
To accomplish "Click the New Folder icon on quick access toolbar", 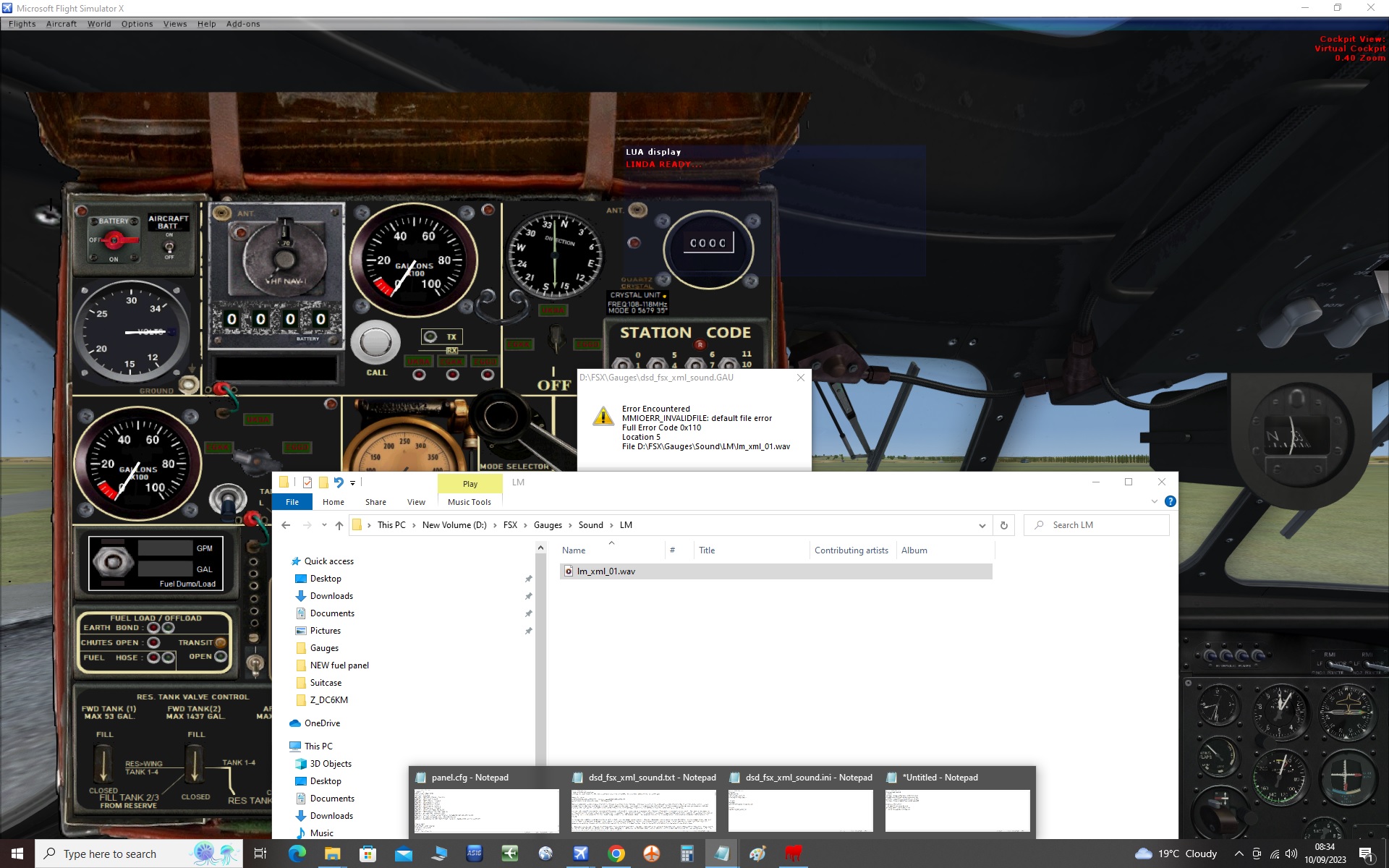I will pyautogui.click(x=323, y=482).
